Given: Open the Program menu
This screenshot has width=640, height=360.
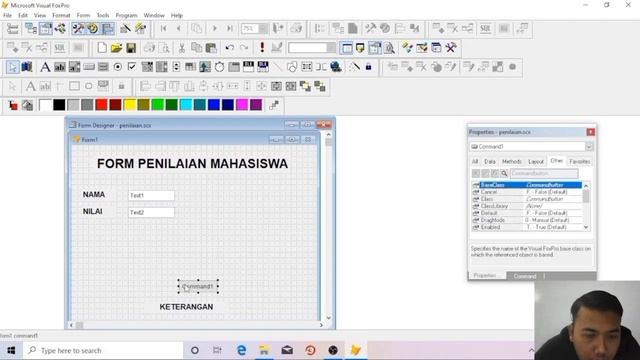Looking at the screenshot, I should [x=126, y=16].
